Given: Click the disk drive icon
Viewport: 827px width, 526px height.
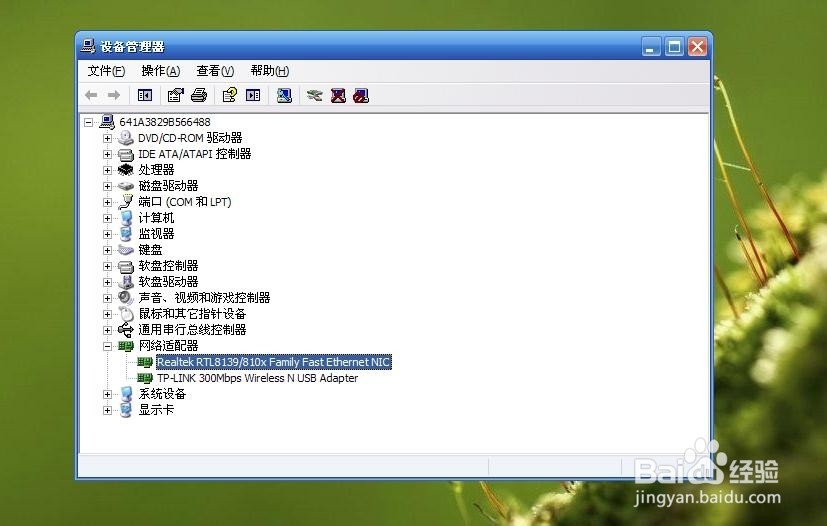Looking at the screenshot, I should point(126,186).
